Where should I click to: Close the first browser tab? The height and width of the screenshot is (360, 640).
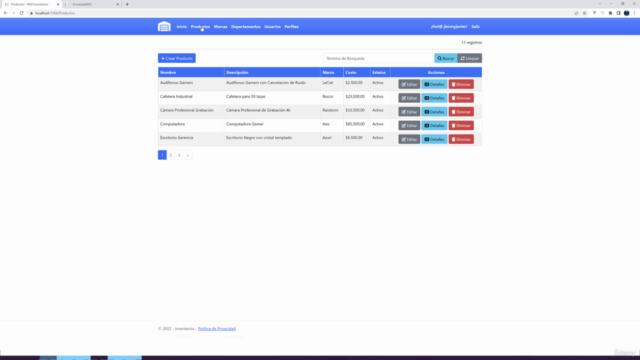(x=58, y=4)
